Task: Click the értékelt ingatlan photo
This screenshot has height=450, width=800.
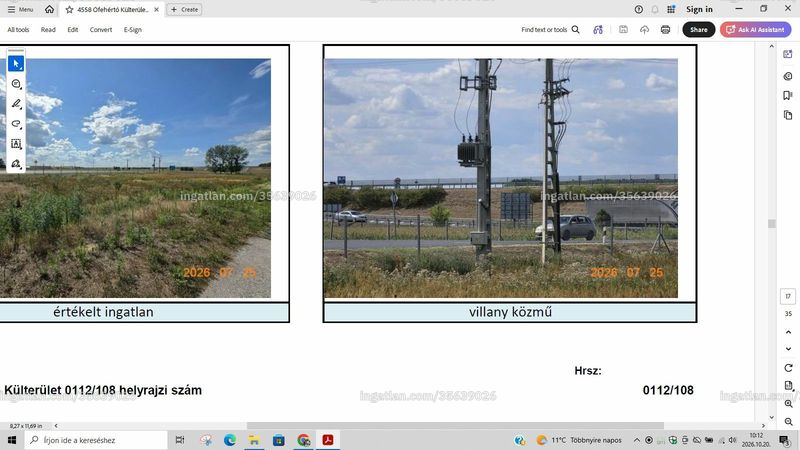Action: (135, 178)
